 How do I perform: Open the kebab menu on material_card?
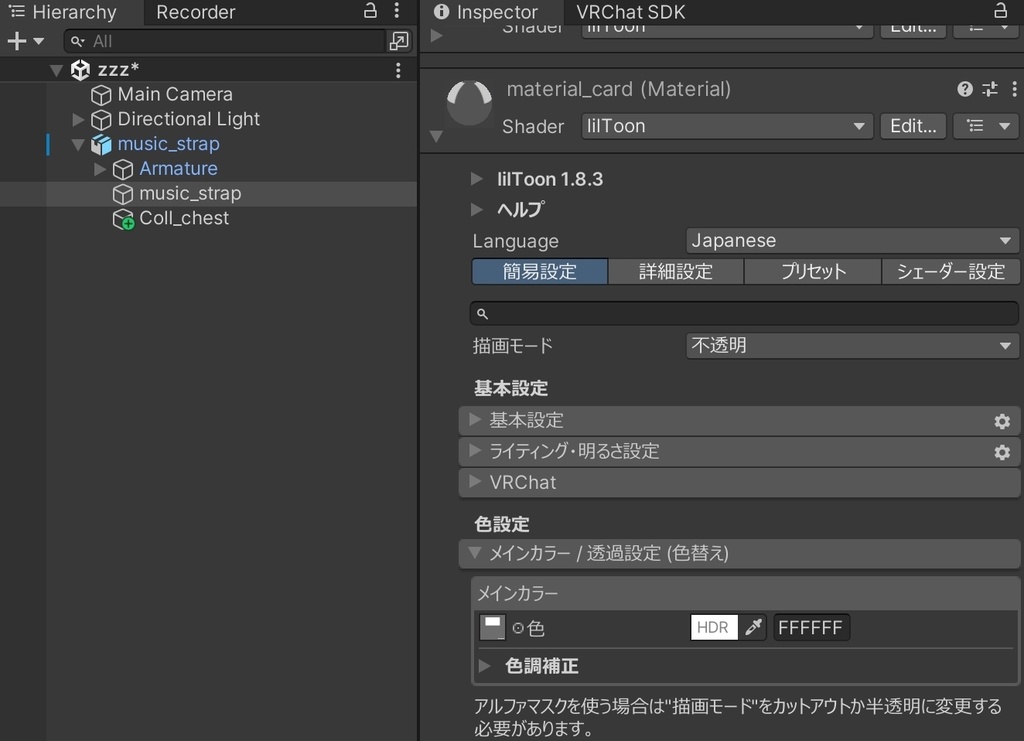1016,89
